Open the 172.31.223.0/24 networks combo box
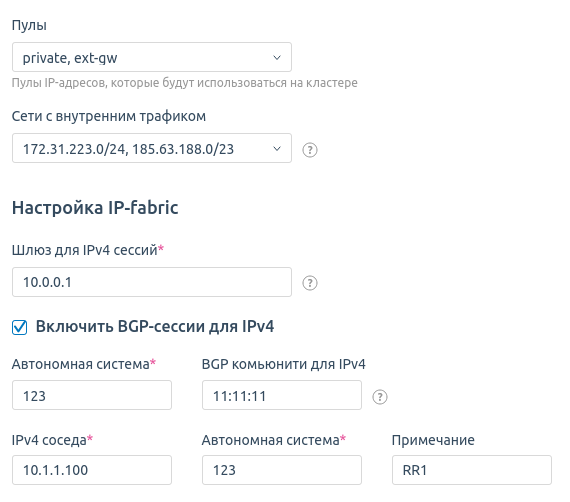The height and width of the screenshot is (502, 570). coord(152,148)
